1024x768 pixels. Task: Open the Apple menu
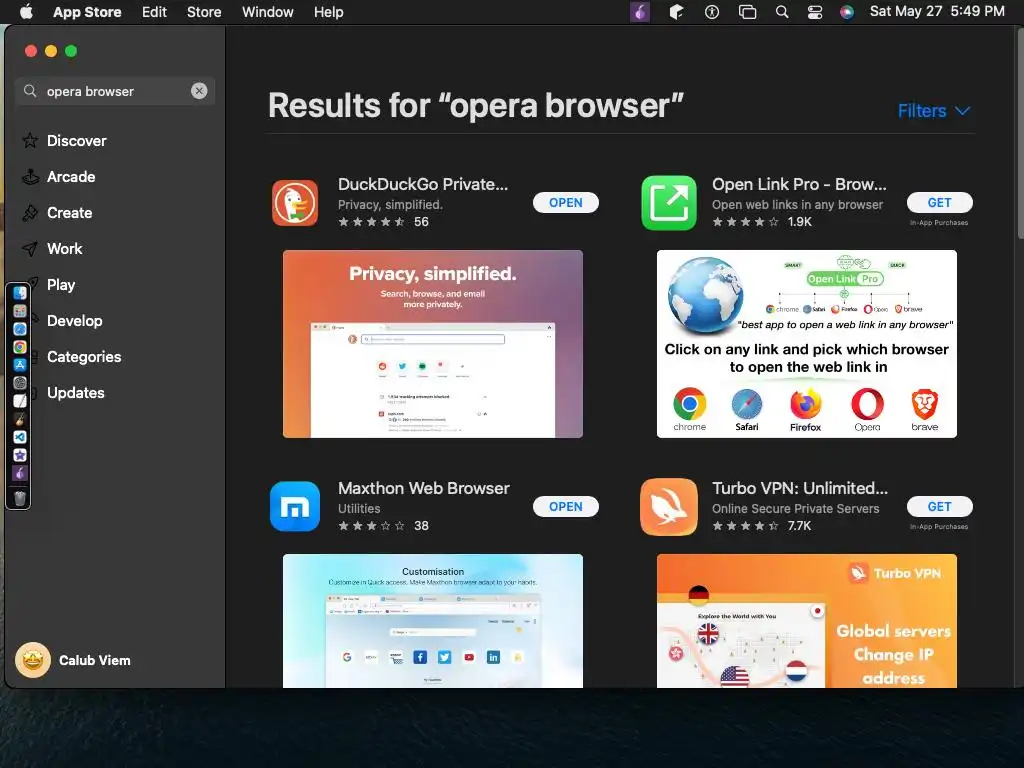click(x=26, y=12)
